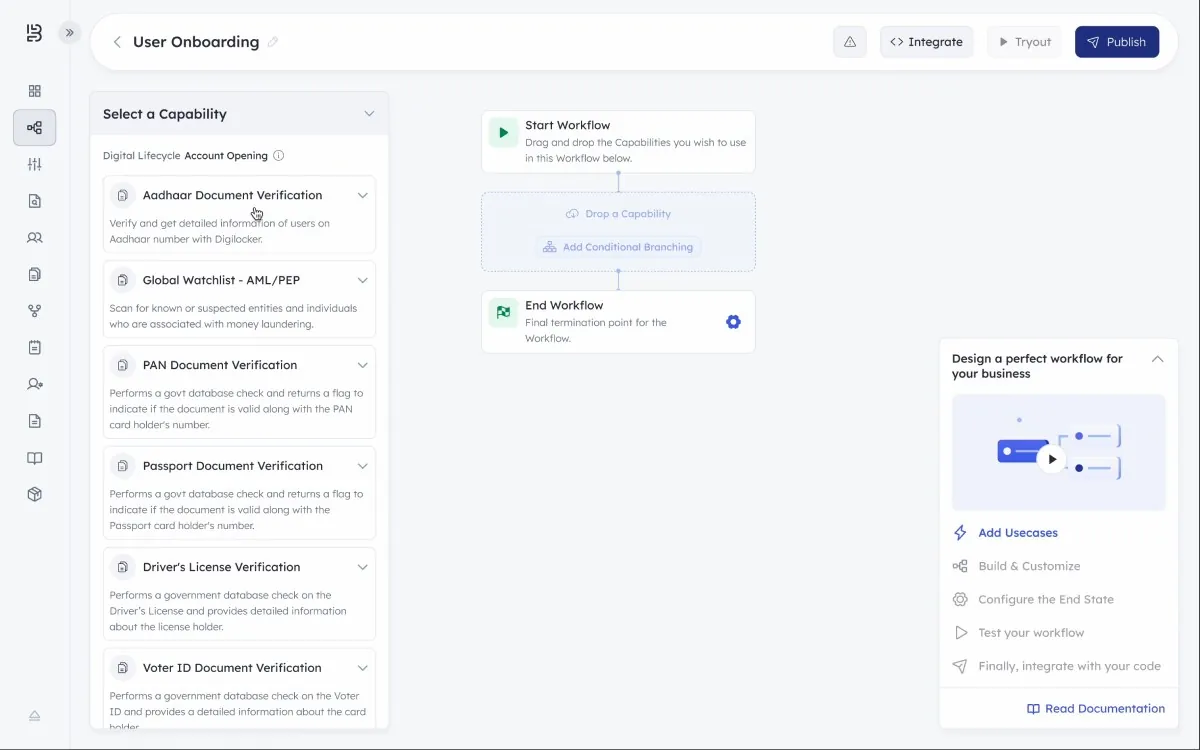Open the add-user sidebar icon
The height and width of the screenshot is (750, 1200).
coord(35,384)
